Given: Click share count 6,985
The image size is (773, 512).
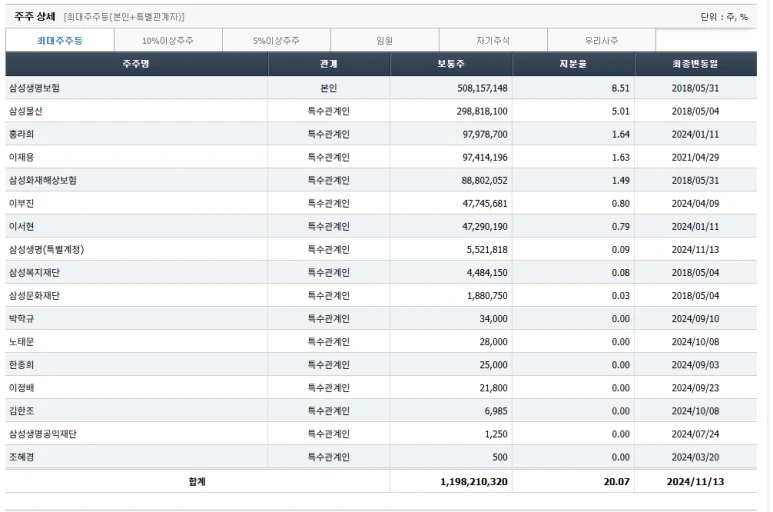Looking at the screenshot, I should click(496, 411).
